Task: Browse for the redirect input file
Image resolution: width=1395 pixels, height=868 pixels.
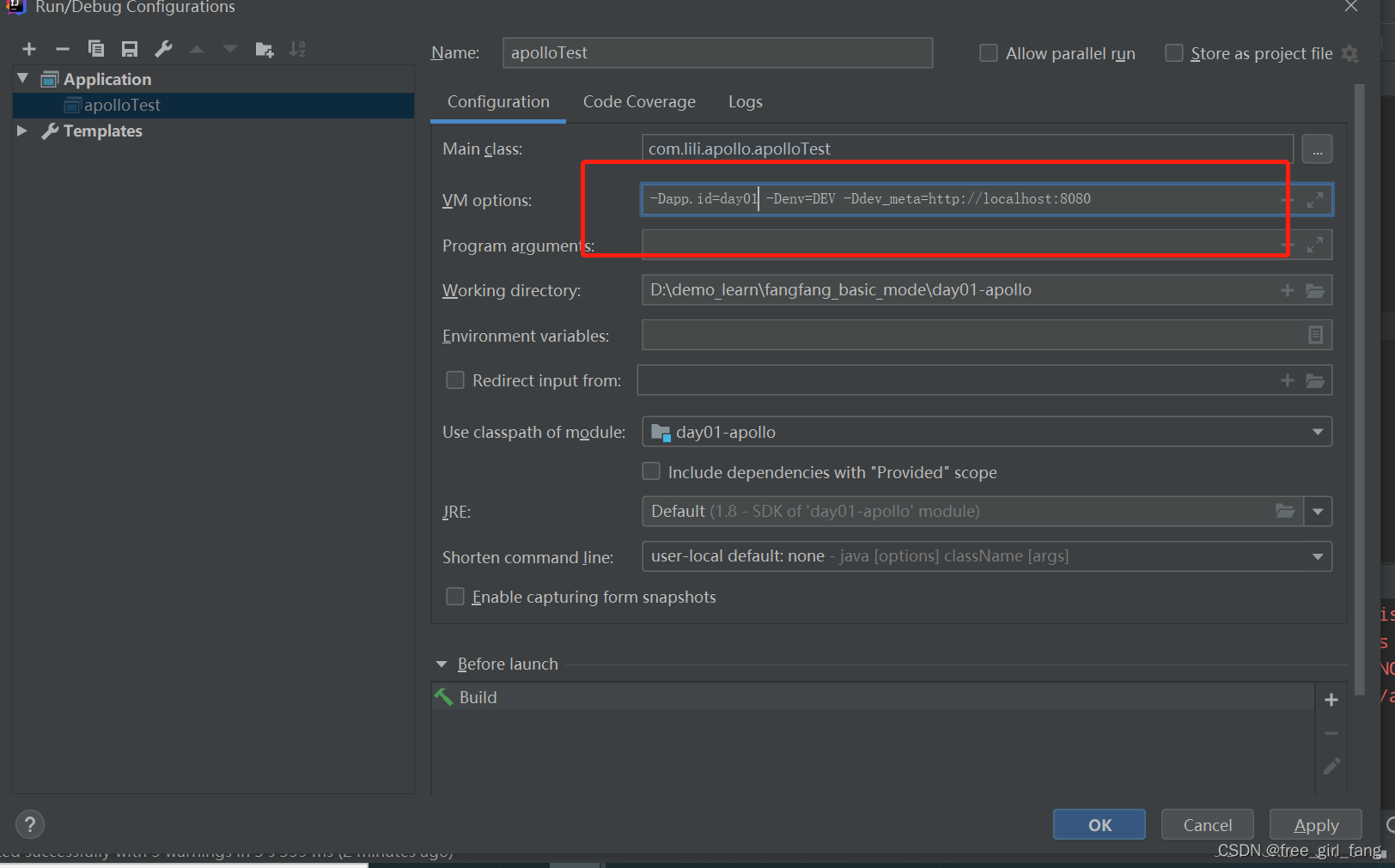Action: [1315, 380]
